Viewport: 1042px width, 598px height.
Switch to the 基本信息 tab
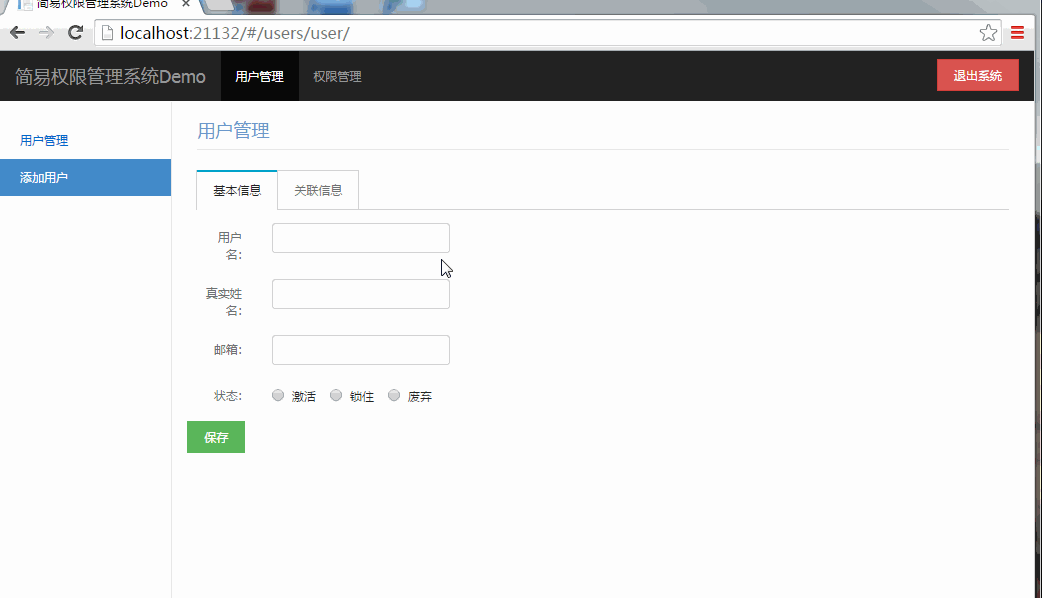pos(237,190)
